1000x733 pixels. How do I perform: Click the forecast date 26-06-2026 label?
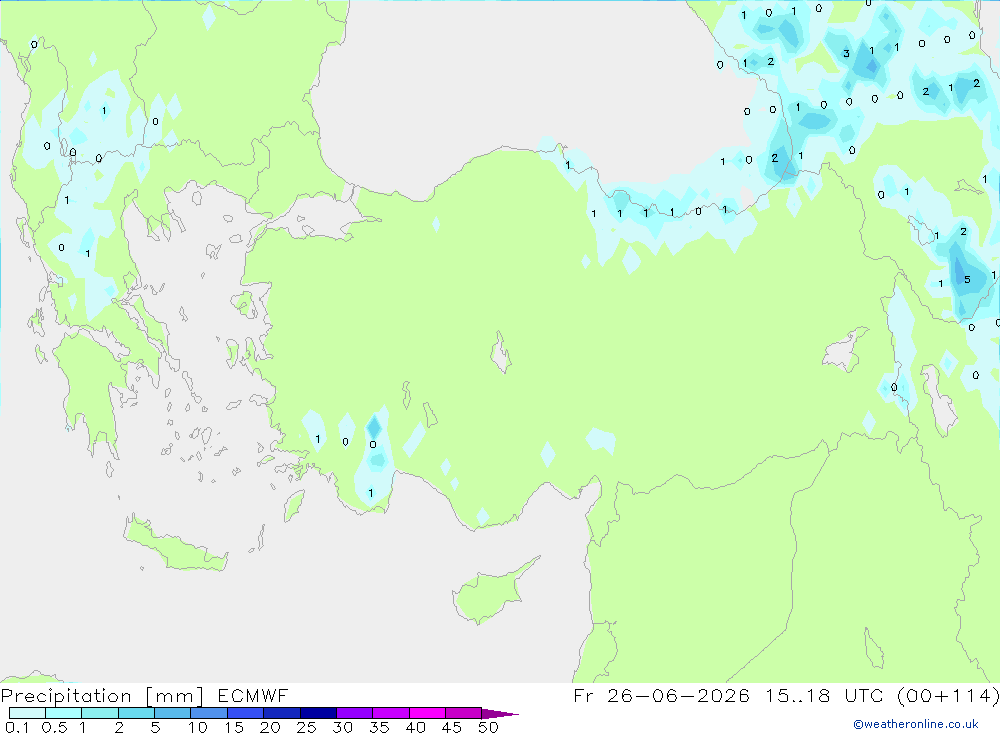click(678, 695)
